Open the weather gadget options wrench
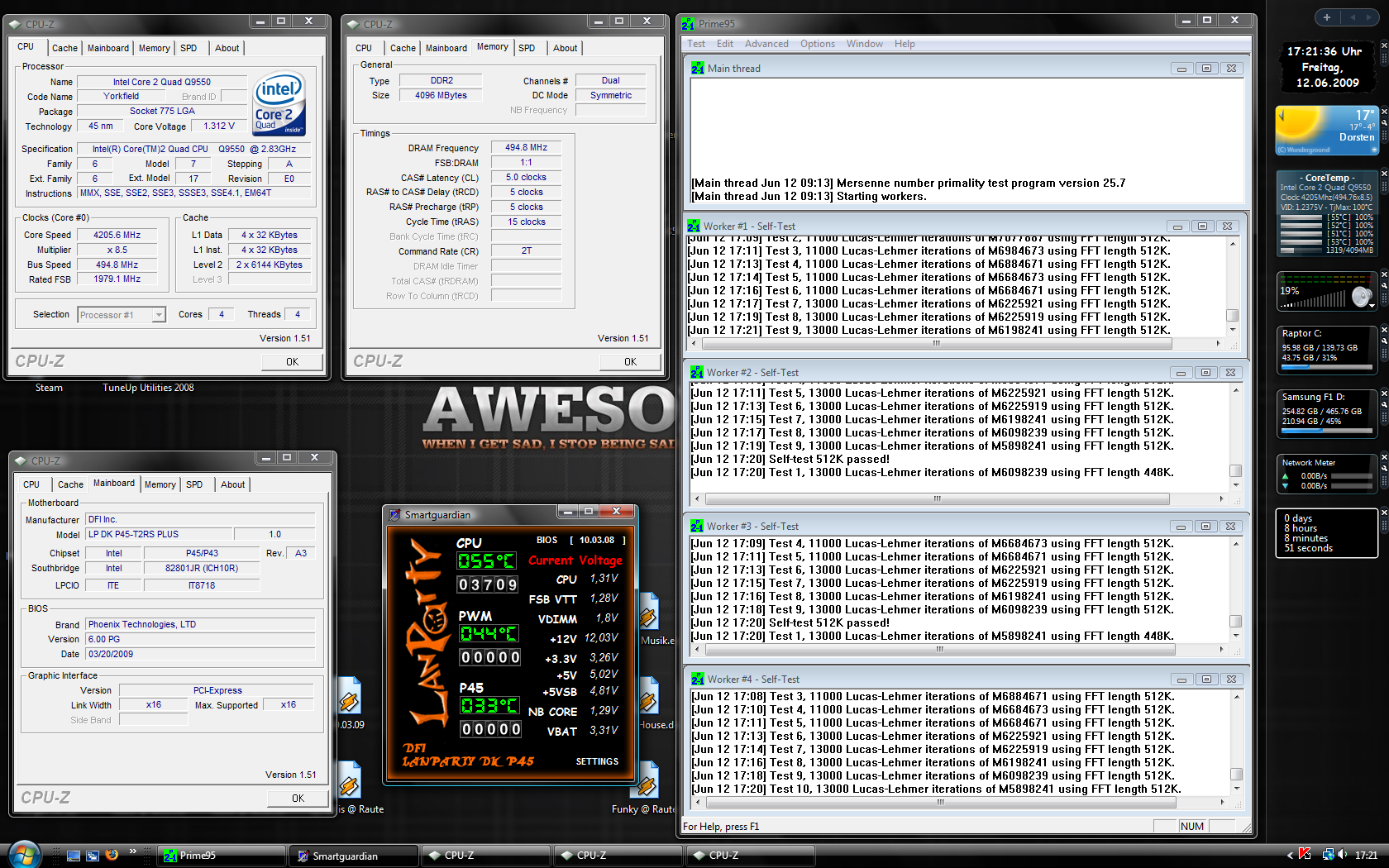 pos(1384,124)
